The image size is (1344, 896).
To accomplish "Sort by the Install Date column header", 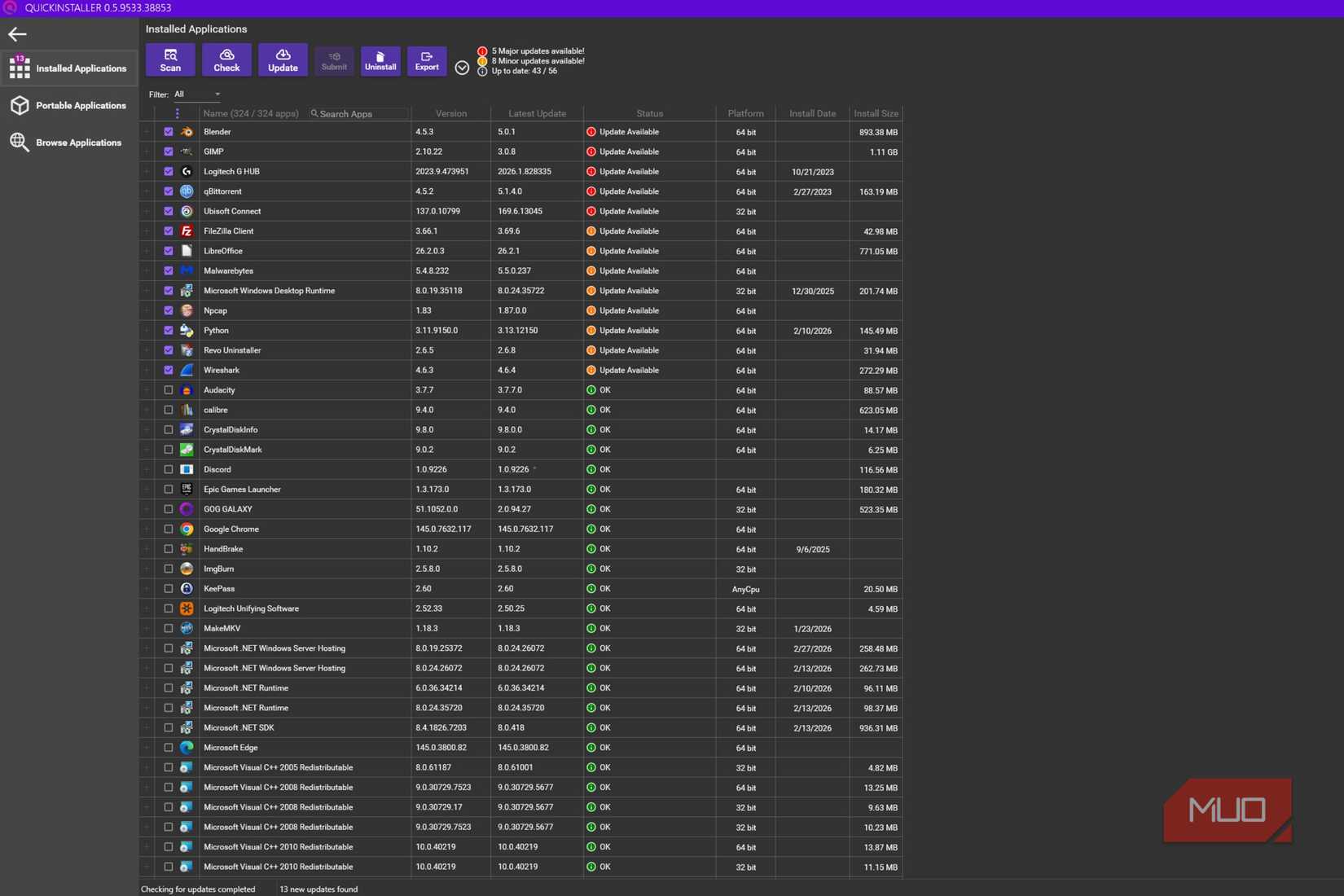I will click(812, 114).
